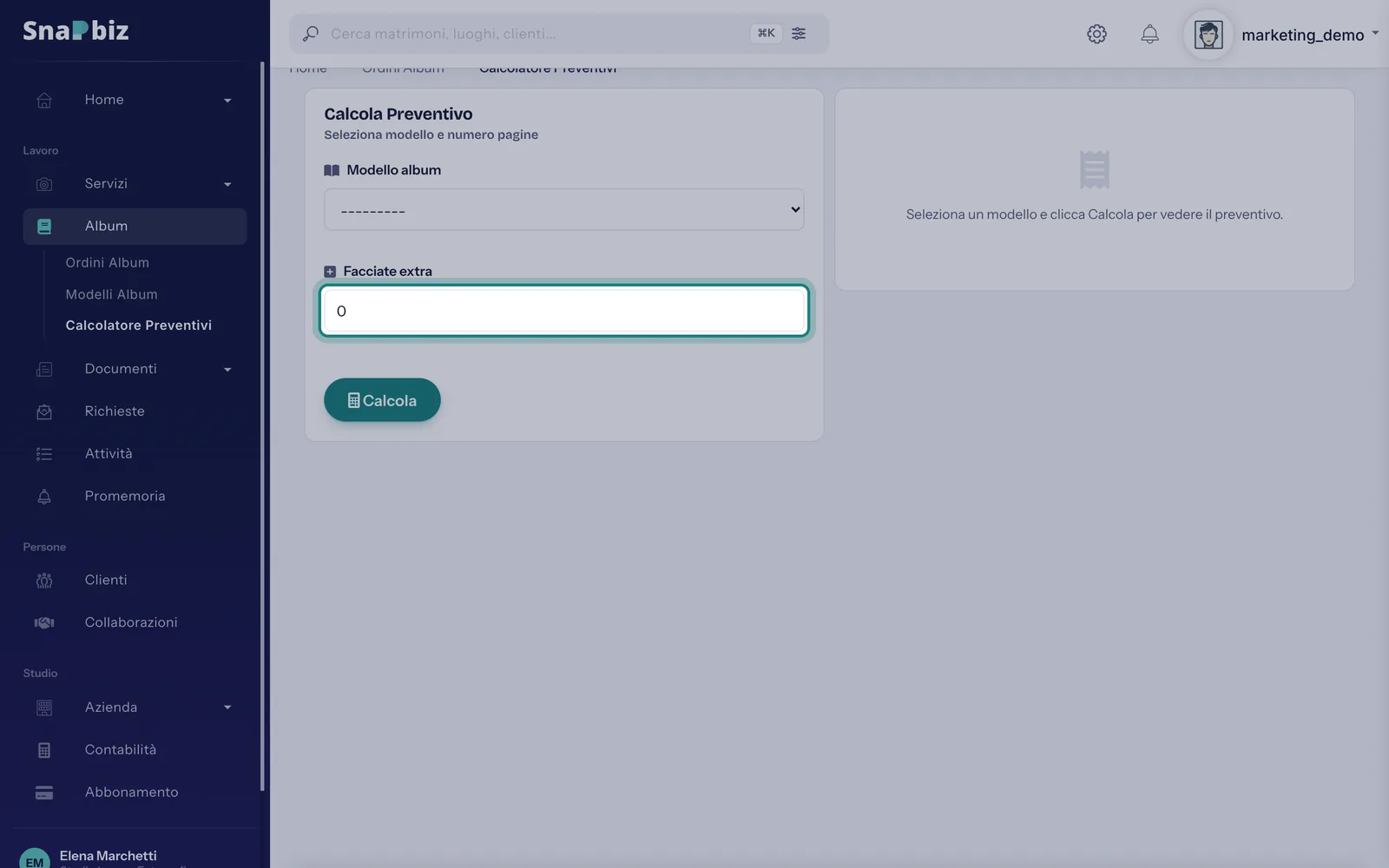1389x868 pixels.
Task: Expand the Servizi submenu arrow
Action: [x=227, y=185]
